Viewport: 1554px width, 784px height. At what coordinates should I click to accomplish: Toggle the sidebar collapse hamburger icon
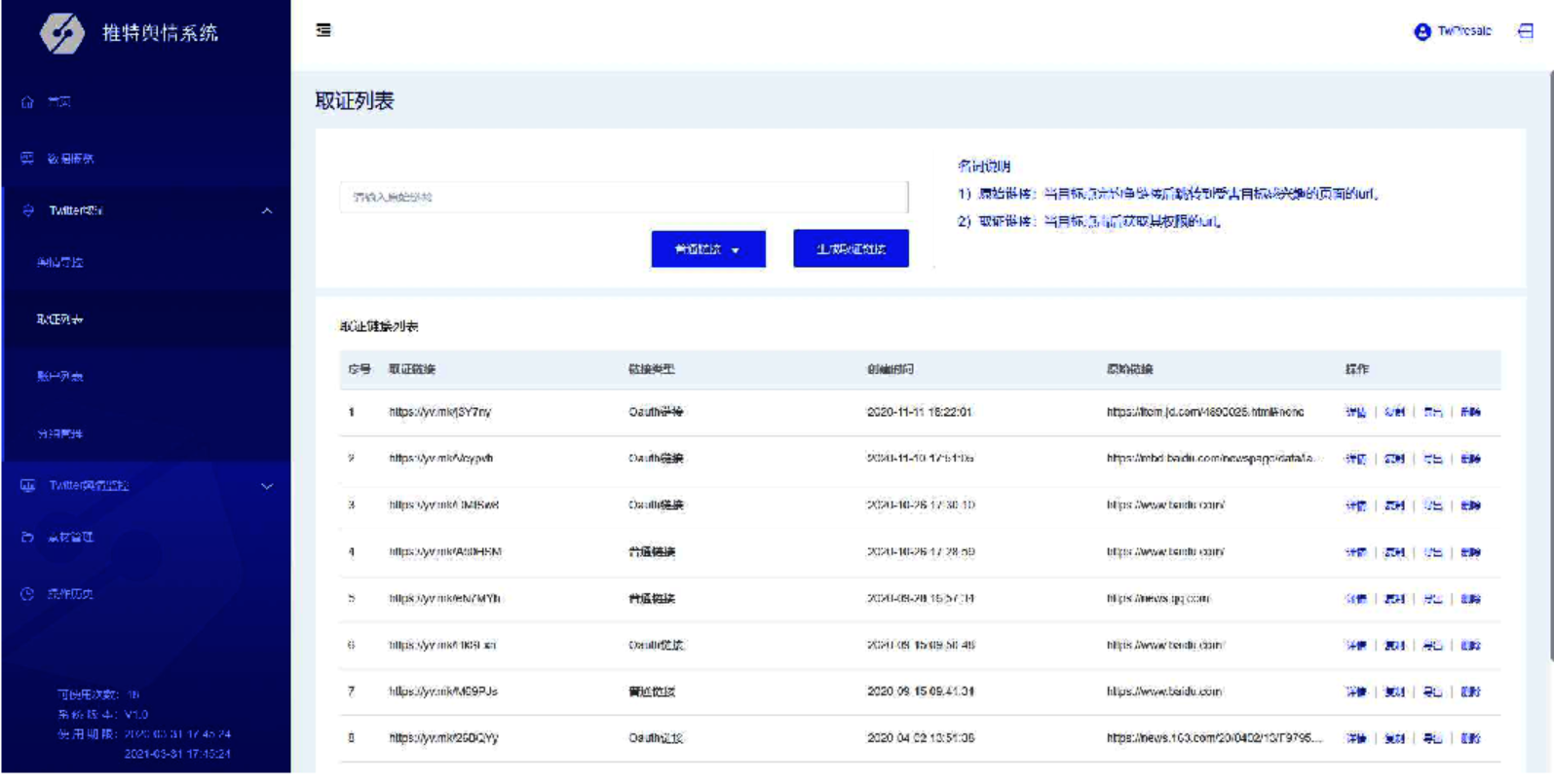pyautogui.click(x=323, y=30)
